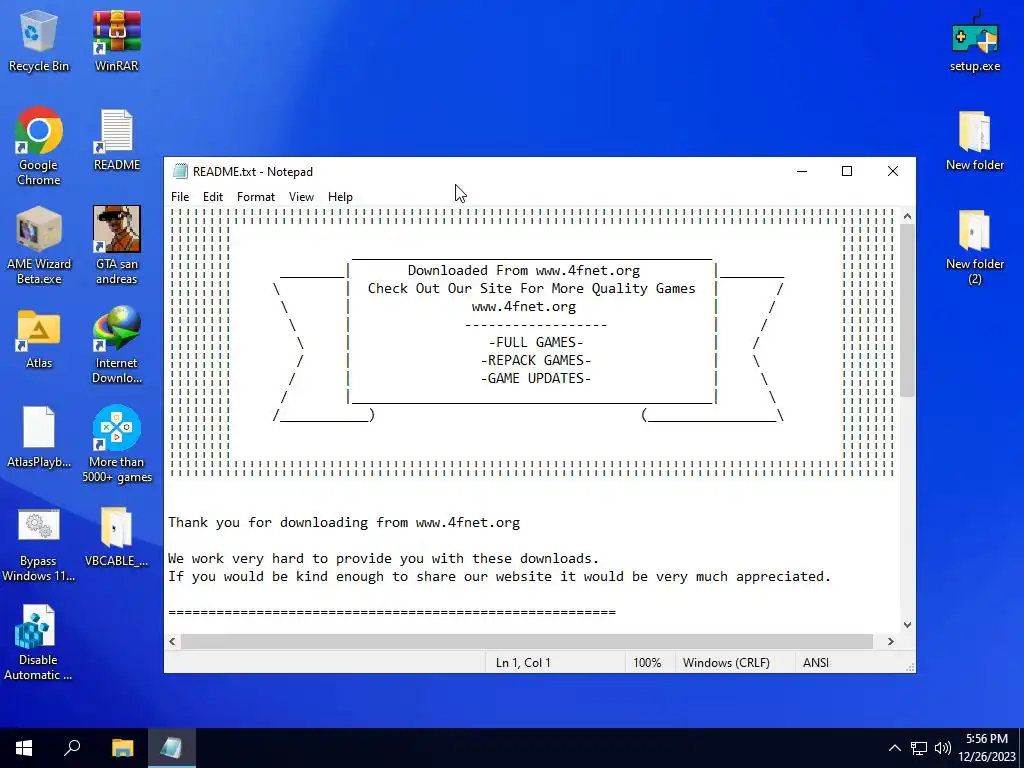Click the Show desktop strip on the taskbar
Image resolution: width=1024 pixels, height=768 pixels.
pos(1021,748)
